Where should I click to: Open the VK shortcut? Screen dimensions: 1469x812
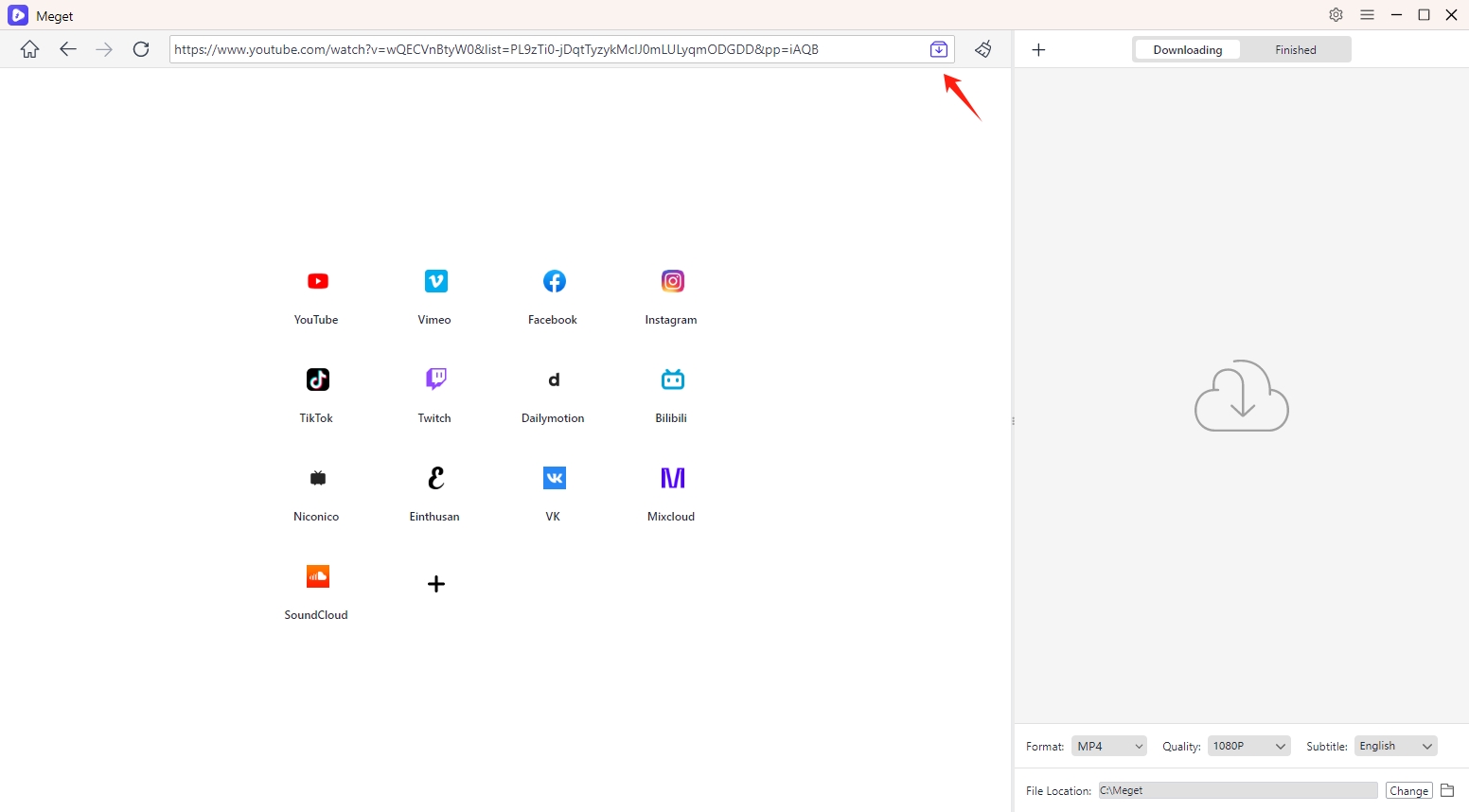point(554,478)
